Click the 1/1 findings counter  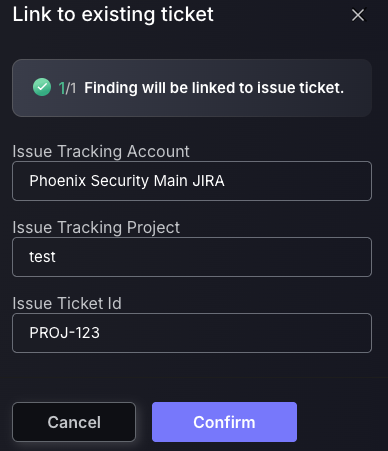click(x=67, y=88)
